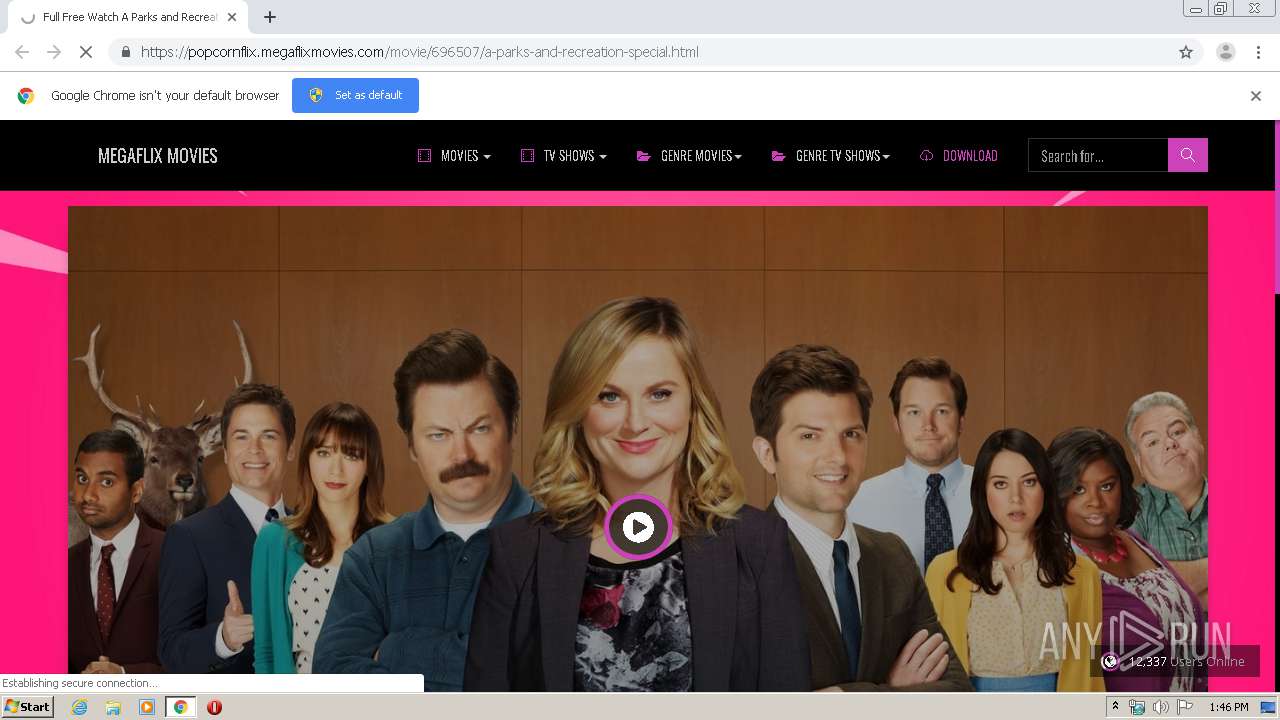Viewport: 1280px width, 720px height.
Task: Click the TV SHOWS film icon
Action: [x=527, y=155]
